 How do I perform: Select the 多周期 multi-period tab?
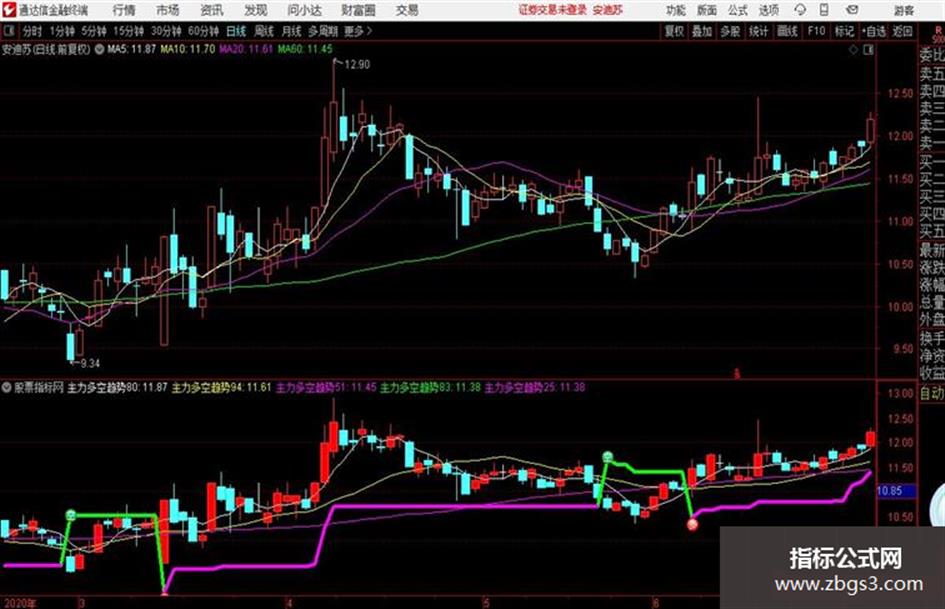pos(323,31)
